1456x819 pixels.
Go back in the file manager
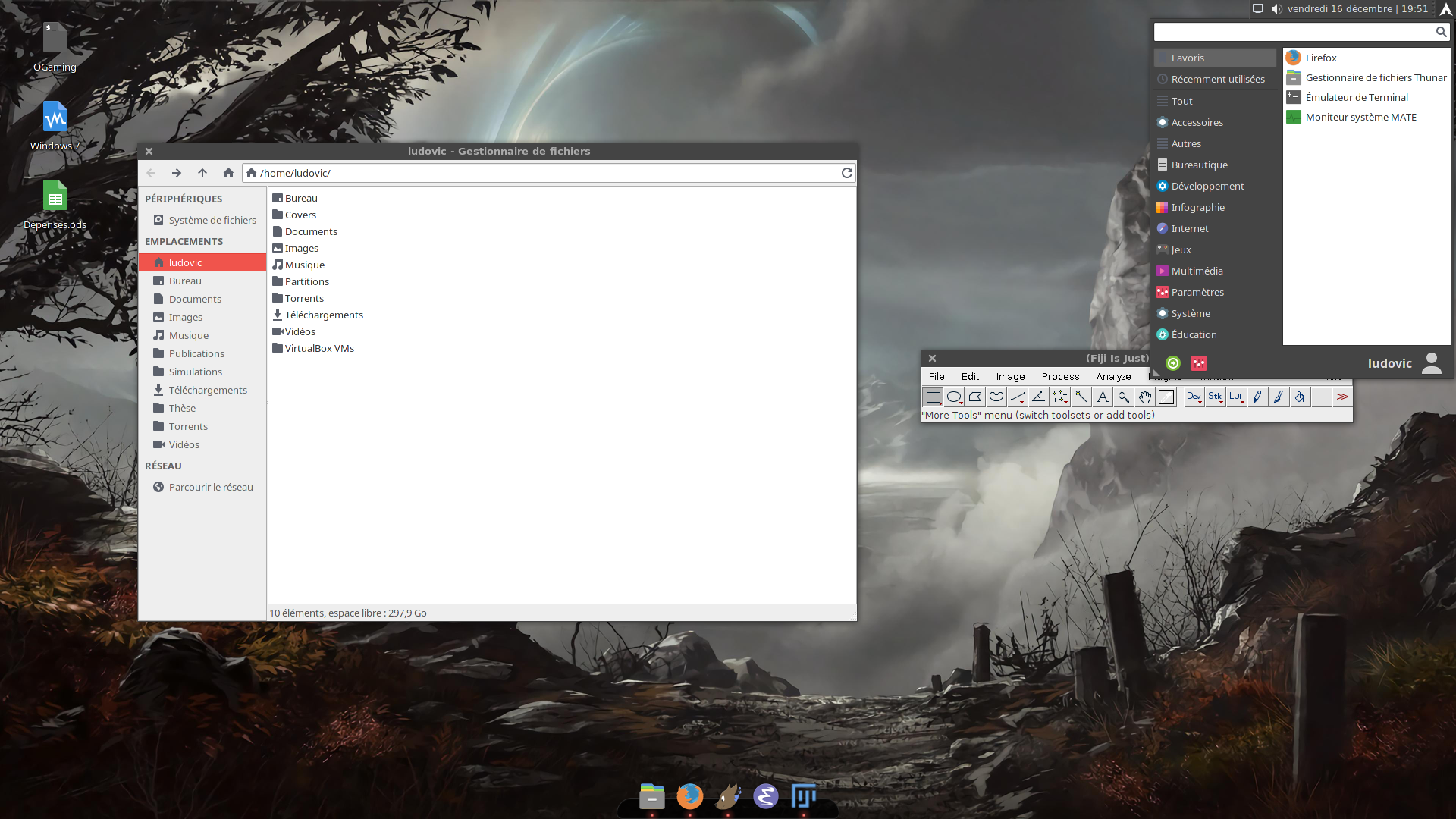pos(151,173)
